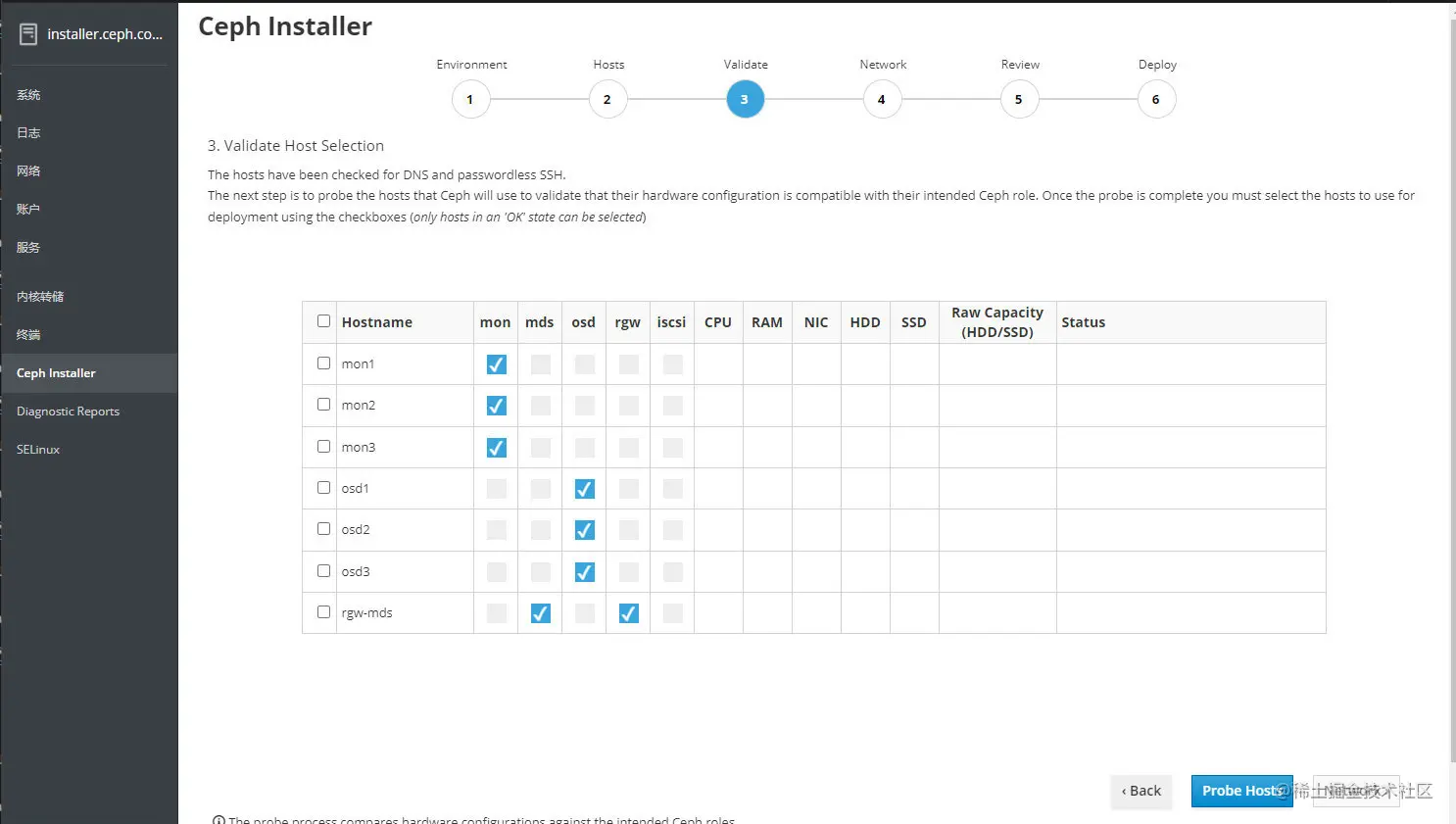1456x824 pixels.
Task: Toggle the mds role checkbox for rgw-mds
Action: pos(541,613)
